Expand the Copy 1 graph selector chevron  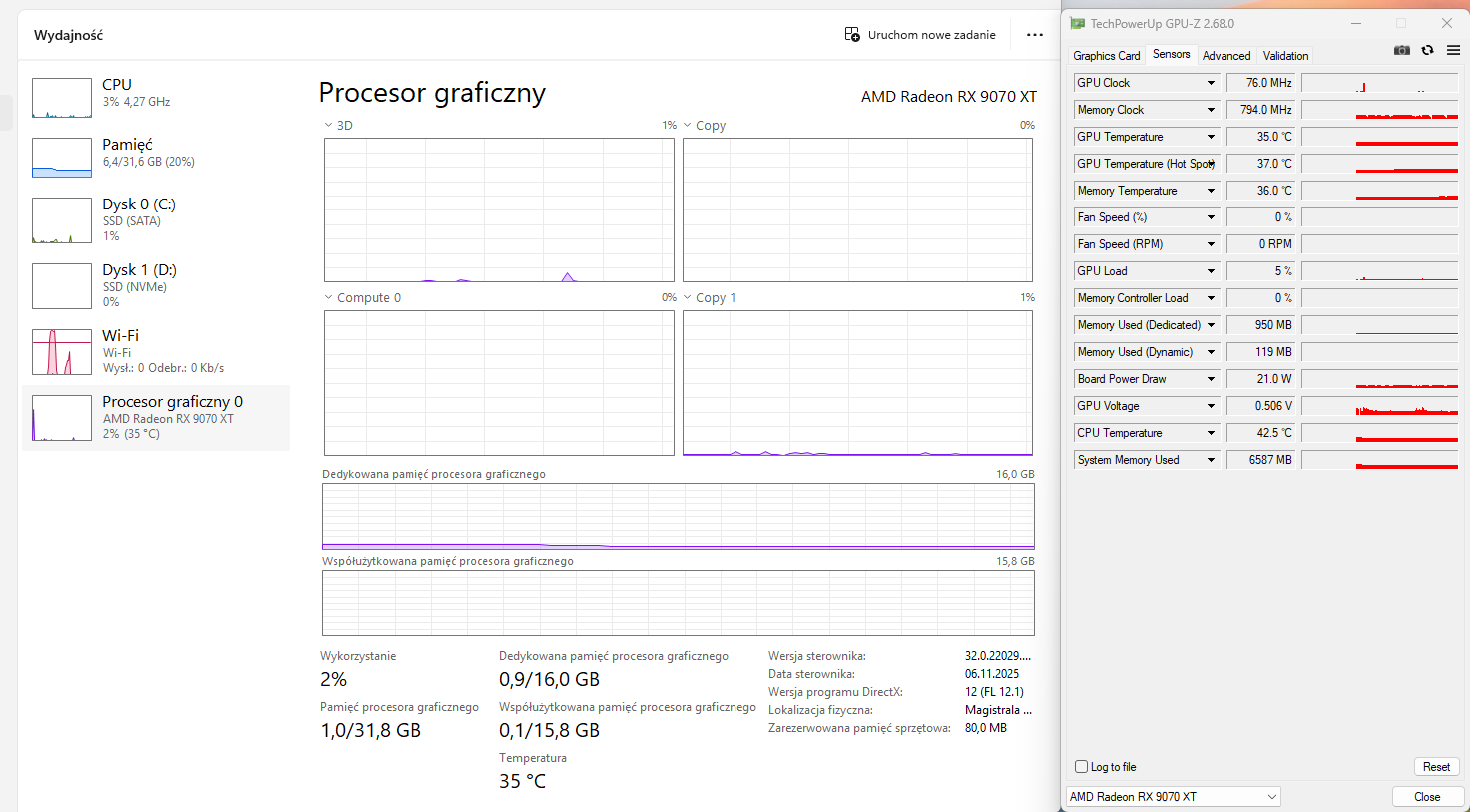click(x=687, y=298)
